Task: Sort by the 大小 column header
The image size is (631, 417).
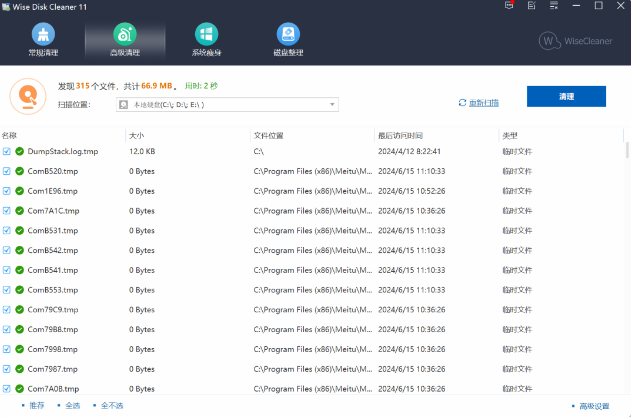Action: [137, 134]
